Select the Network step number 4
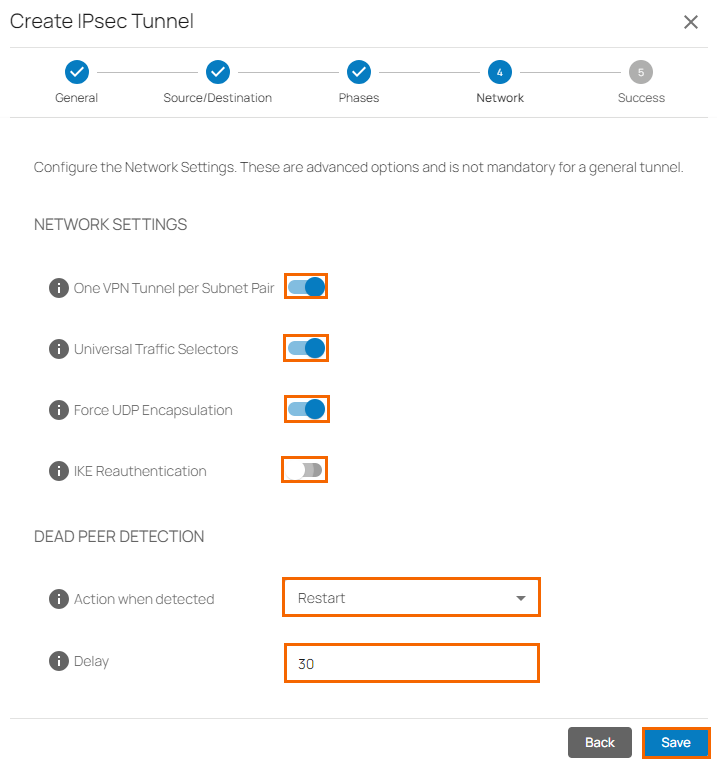The height and width of the screenshot is (762, 717). (500, 72)
